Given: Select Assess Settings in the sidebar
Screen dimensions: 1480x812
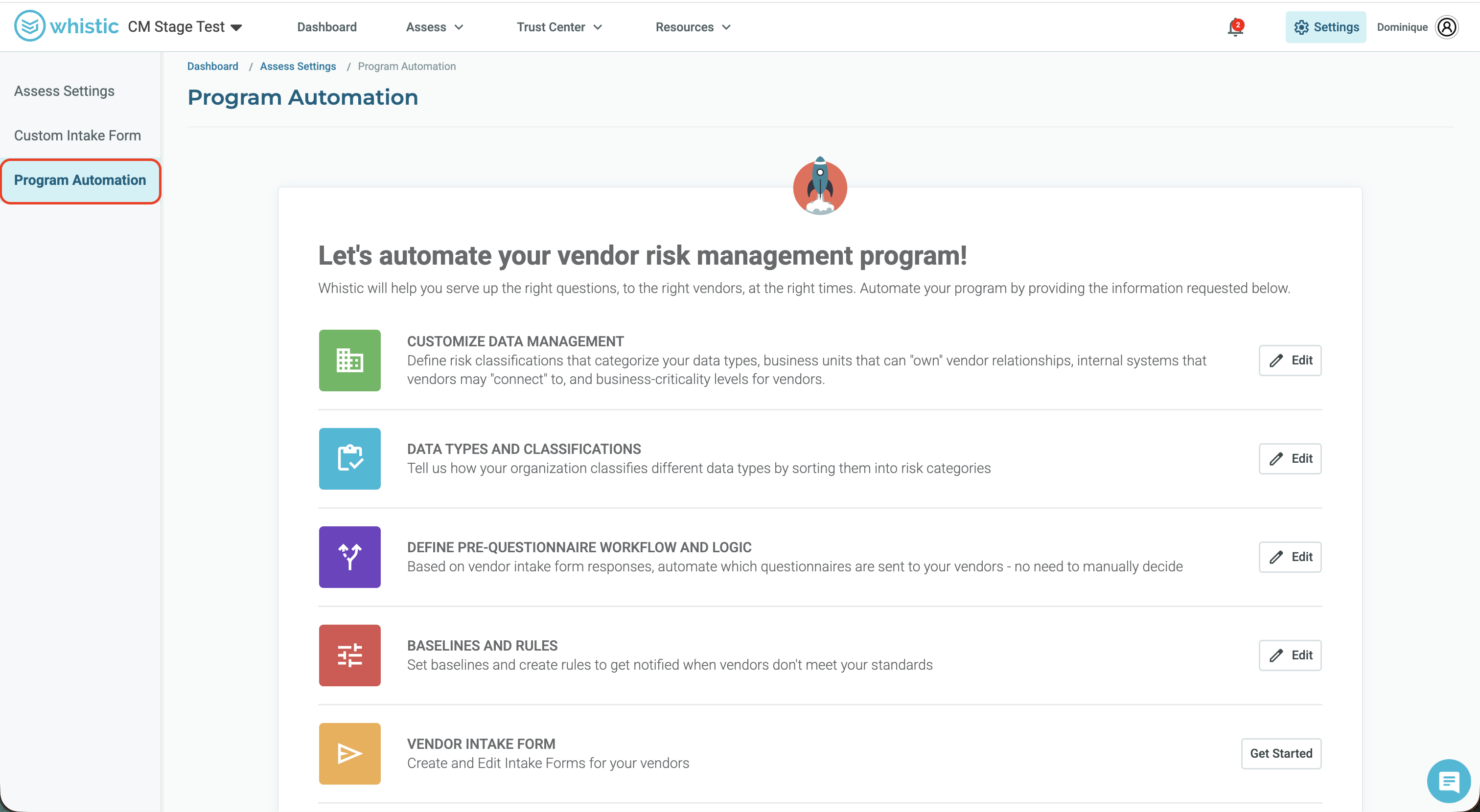Looking at the screenshot, I should 64,90.
